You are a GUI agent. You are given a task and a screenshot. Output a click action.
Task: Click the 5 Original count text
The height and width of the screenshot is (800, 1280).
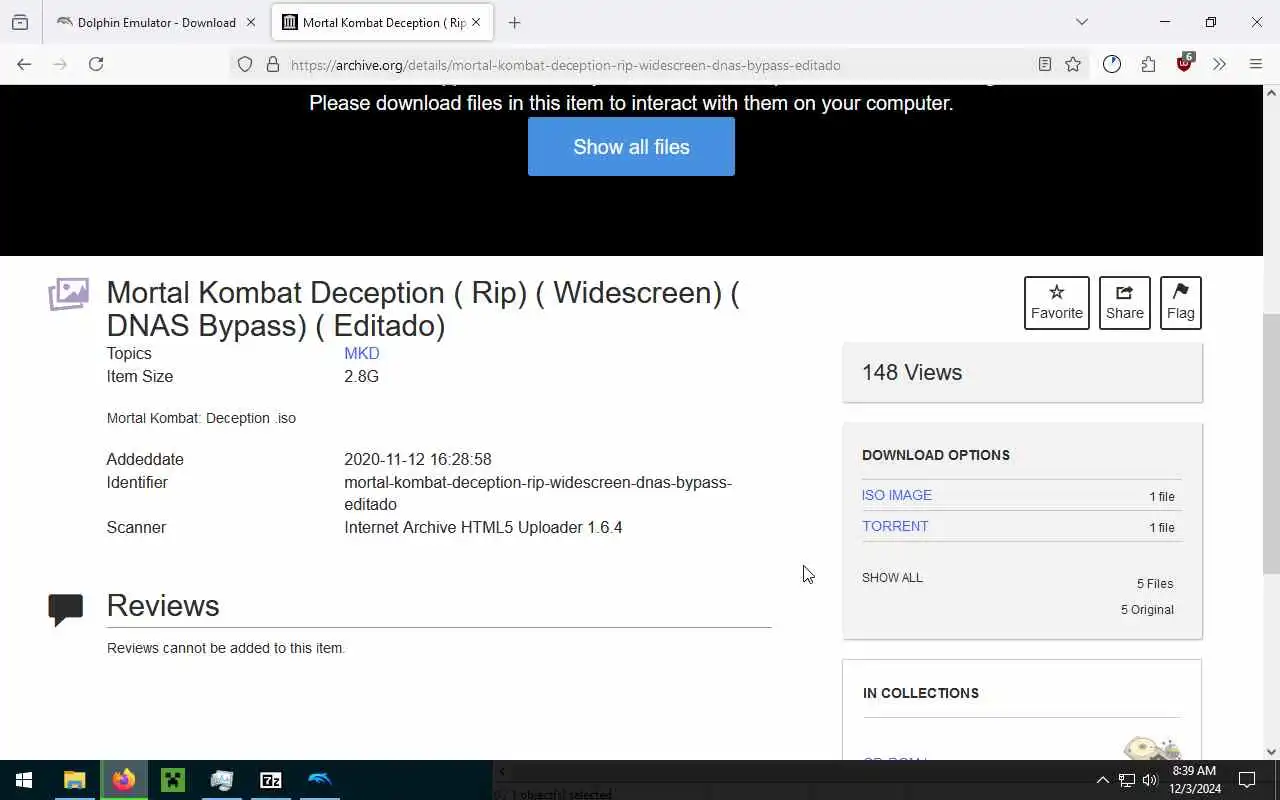1147,609
